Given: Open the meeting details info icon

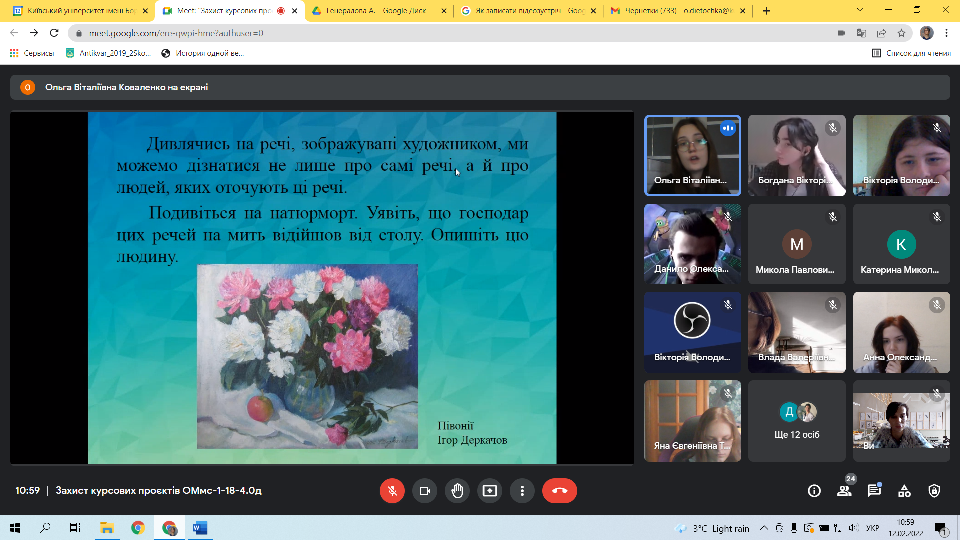Looking at the screenshot, I should (814, 491).
